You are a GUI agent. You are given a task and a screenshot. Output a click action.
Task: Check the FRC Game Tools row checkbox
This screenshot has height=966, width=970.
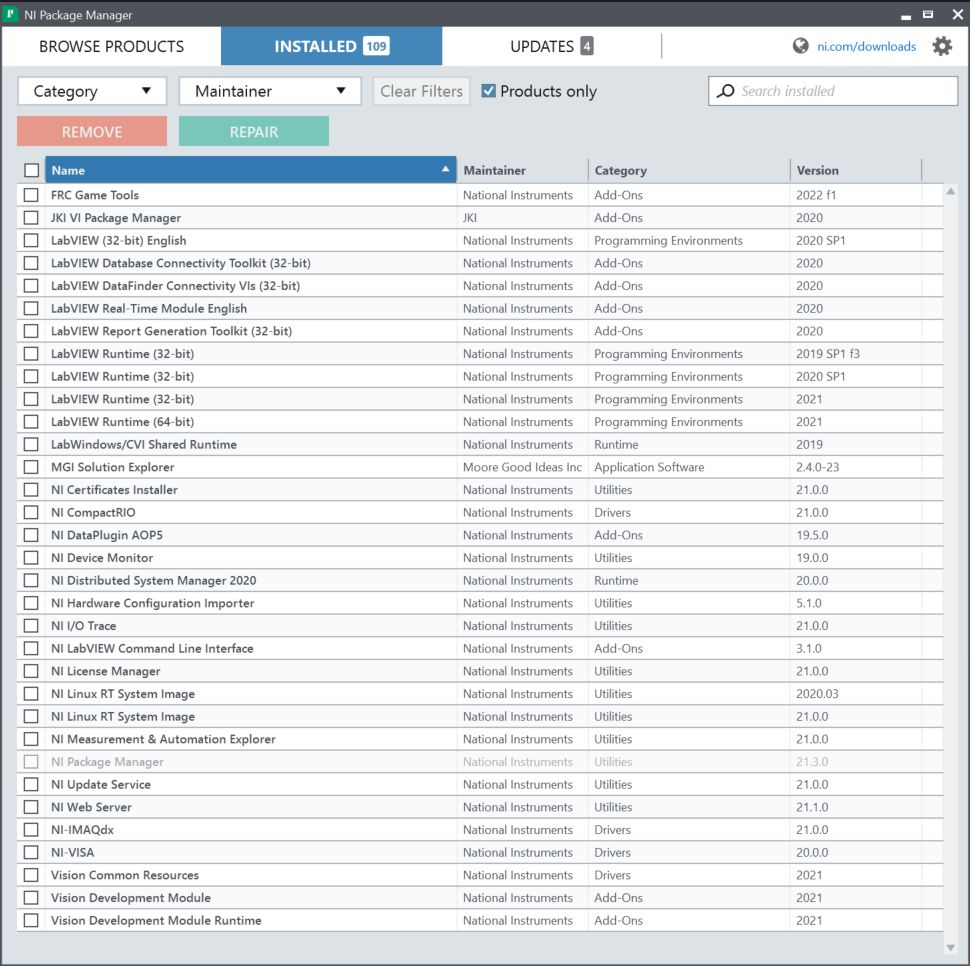pyautogui.click(x=31, y=195)
